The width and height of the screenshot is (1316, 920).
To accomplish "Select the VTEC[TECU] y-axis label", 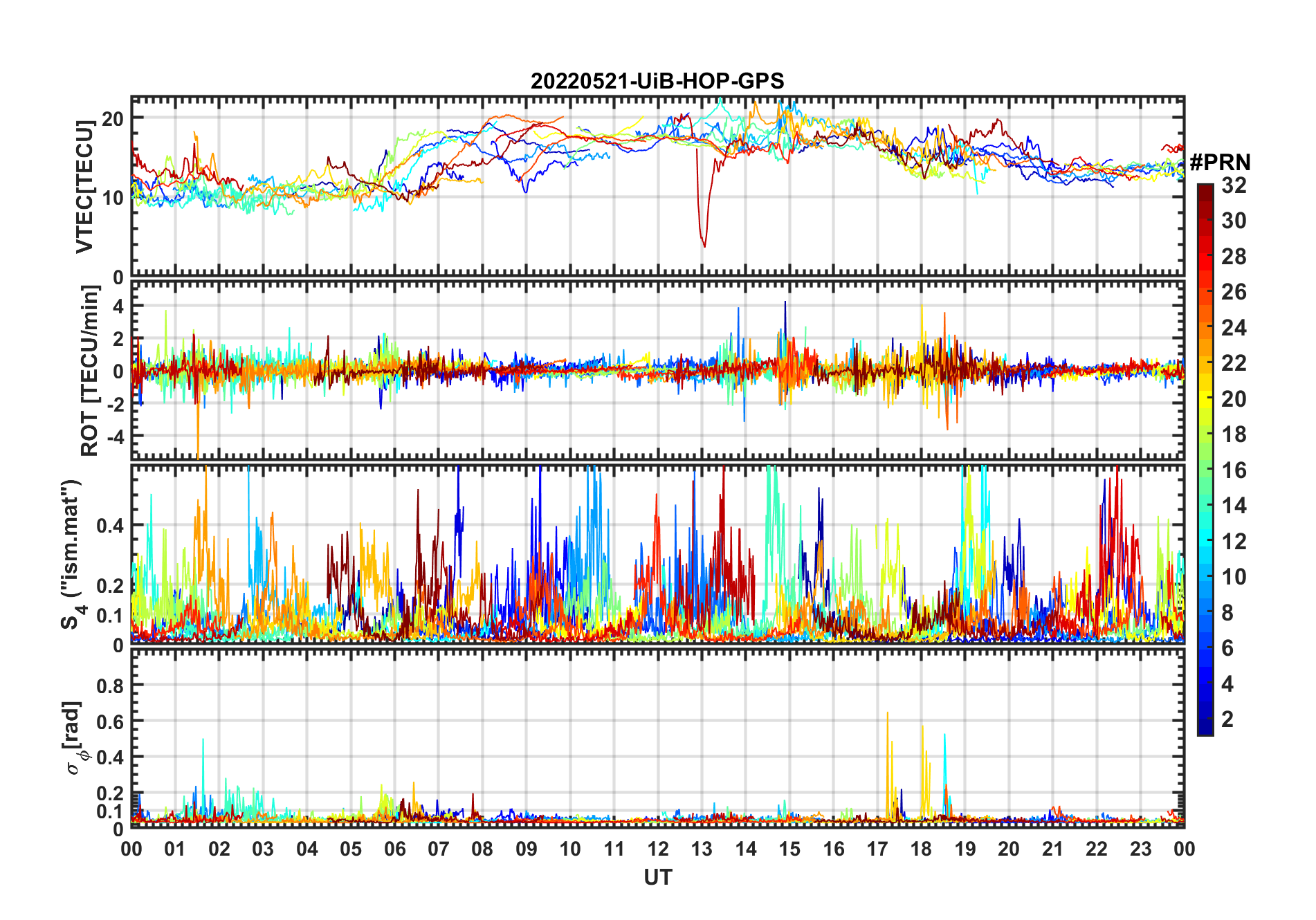I will coord(84,187).
